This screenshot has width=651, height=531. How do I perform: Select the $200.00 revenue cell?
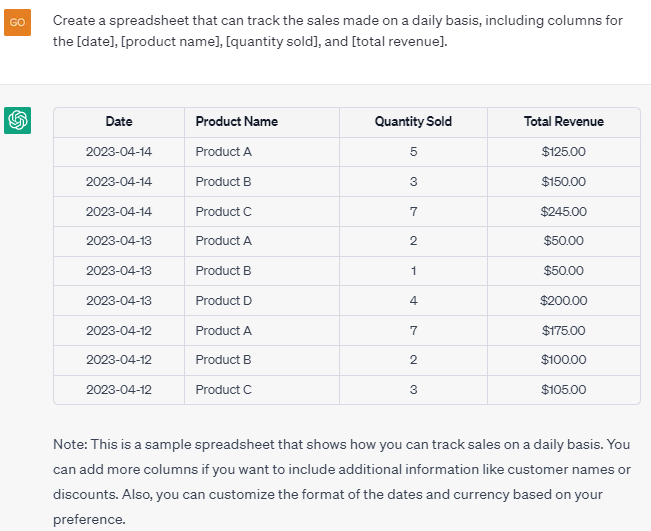564,301
